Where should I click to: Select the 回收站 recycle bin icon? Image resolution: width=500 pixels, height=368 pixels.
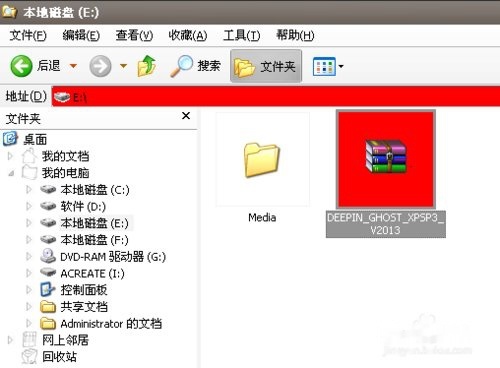(29, 356)
